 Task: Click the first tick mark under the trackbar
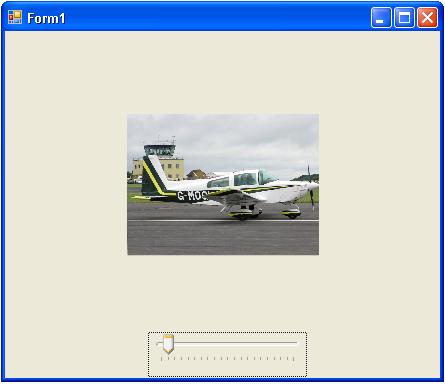pos(161,359)
